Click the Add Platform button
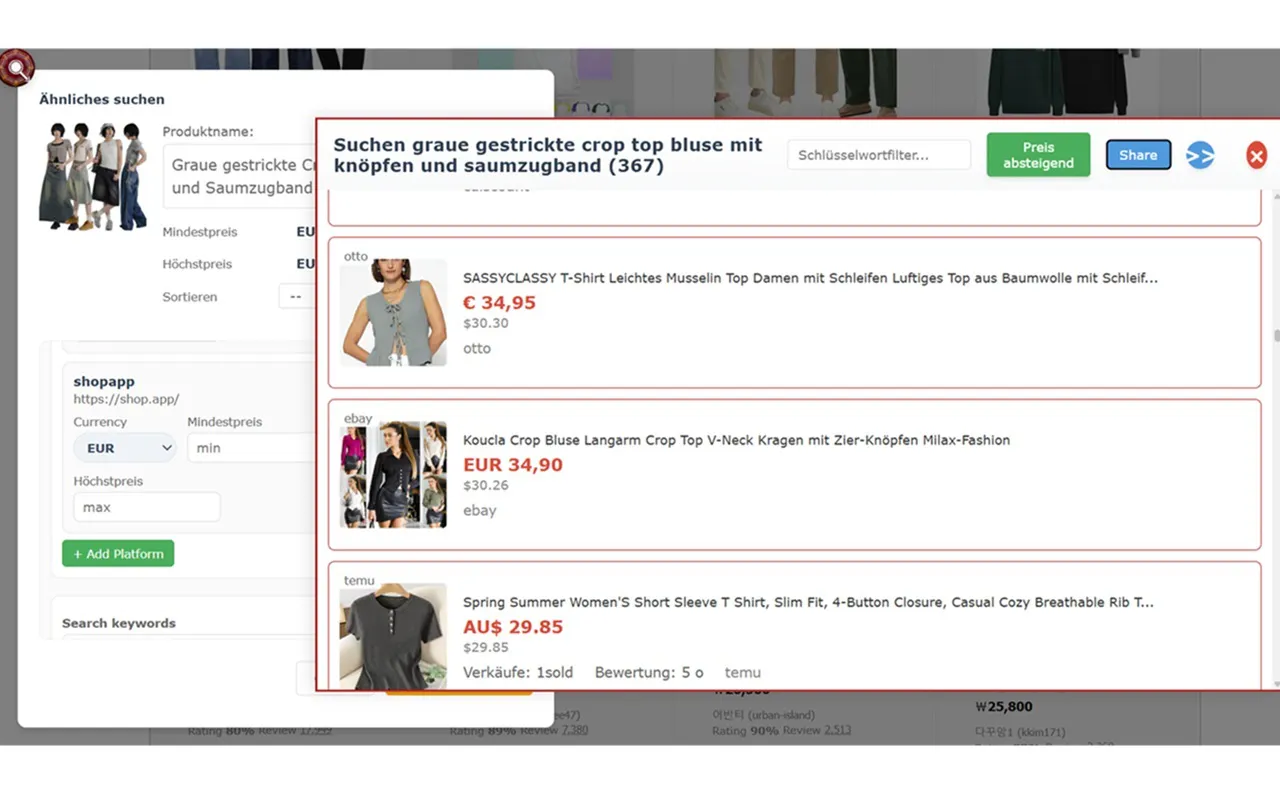The height and width of the screenshot is (800, 1280). pyautogui.click(x=118, y=554)
